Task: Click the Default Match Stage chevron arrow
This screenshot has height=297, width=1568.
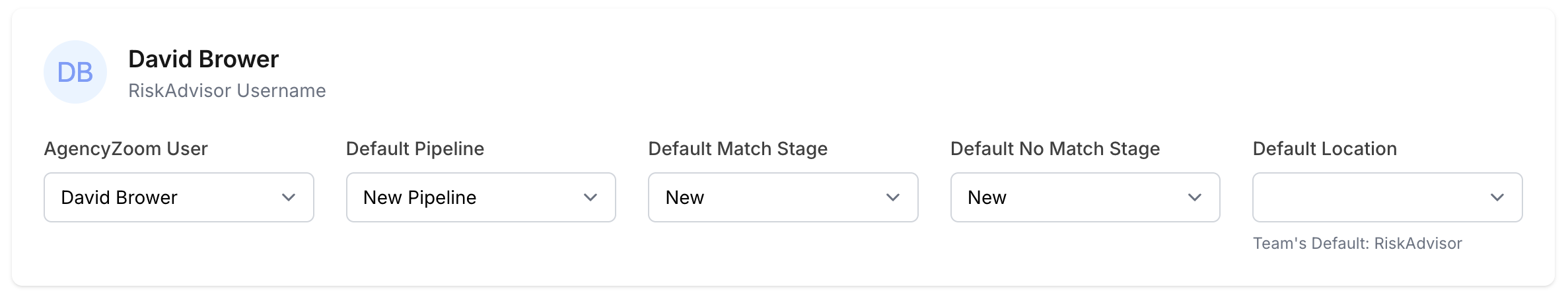Action: point(893,197)
